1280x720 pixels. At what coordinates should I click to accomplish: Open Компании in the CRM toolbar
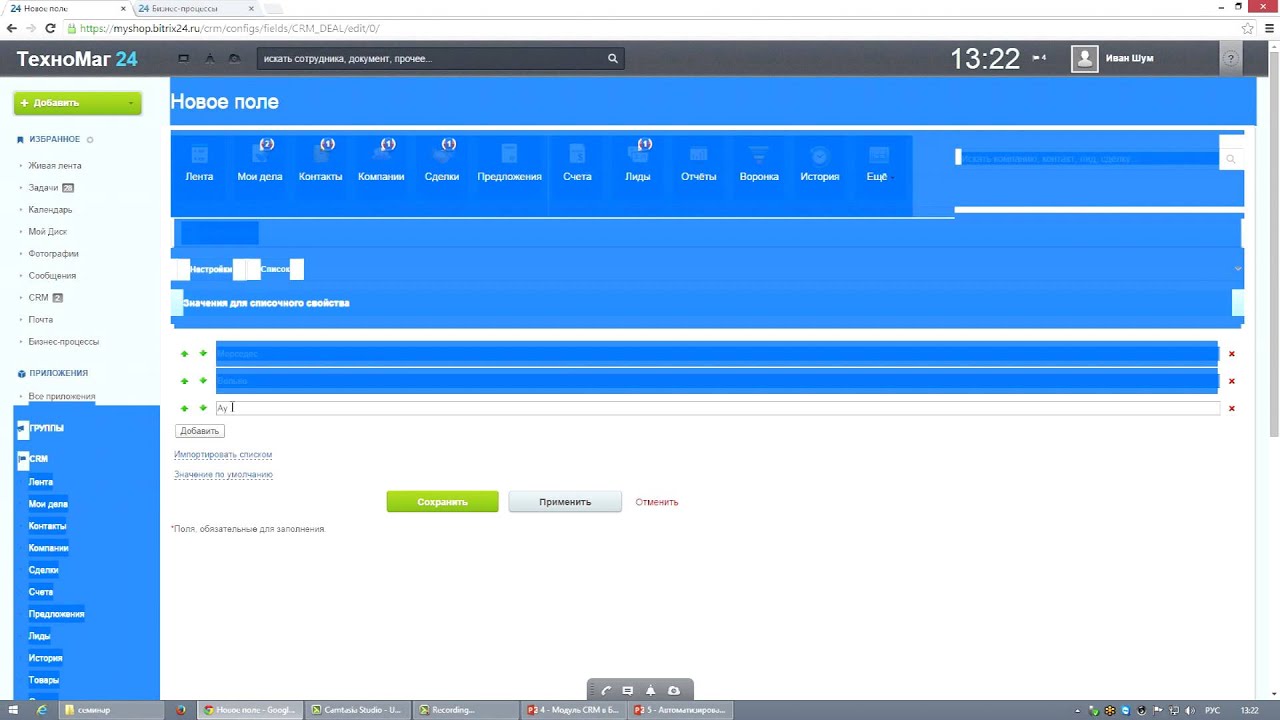[x=381, y=161]
